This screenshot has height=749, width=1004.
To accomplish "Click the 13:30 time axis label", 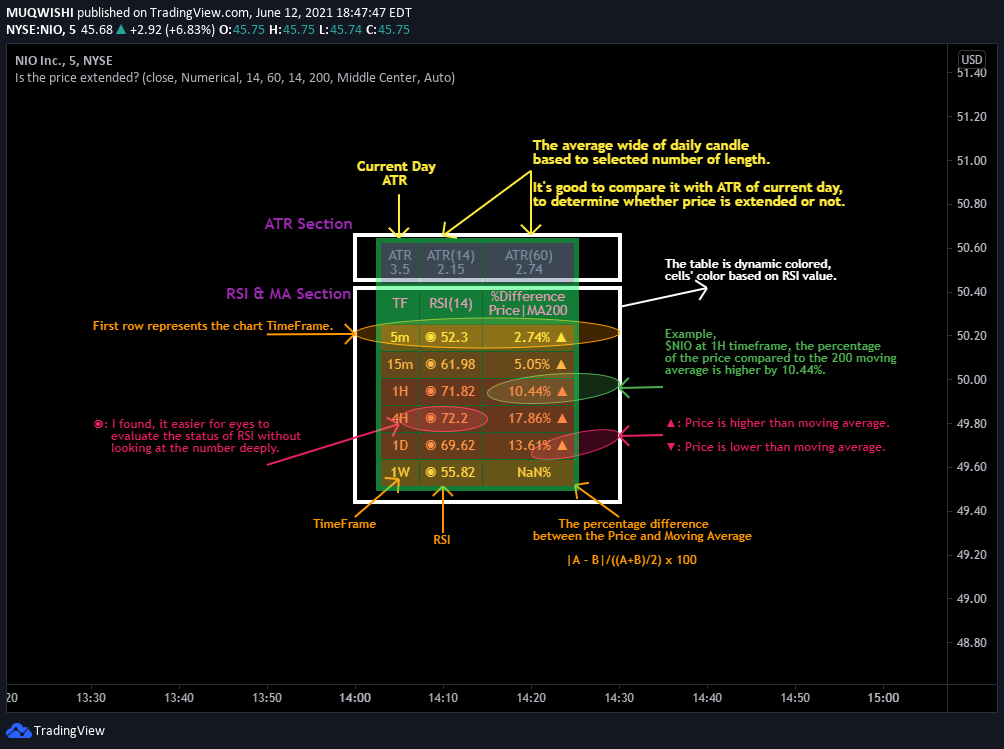I will point(91,698).
